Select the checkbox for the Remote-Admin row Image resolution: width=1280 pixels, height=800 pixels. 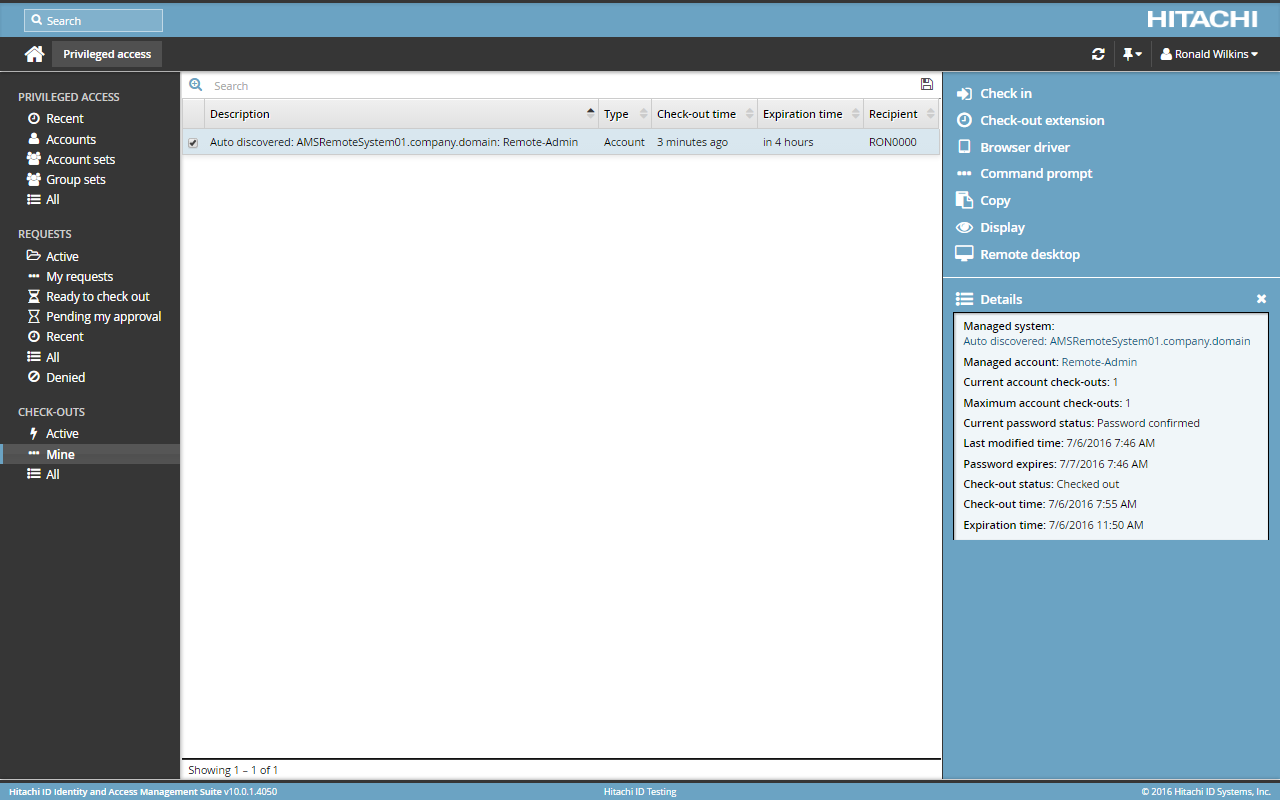(x=193, y=141)
